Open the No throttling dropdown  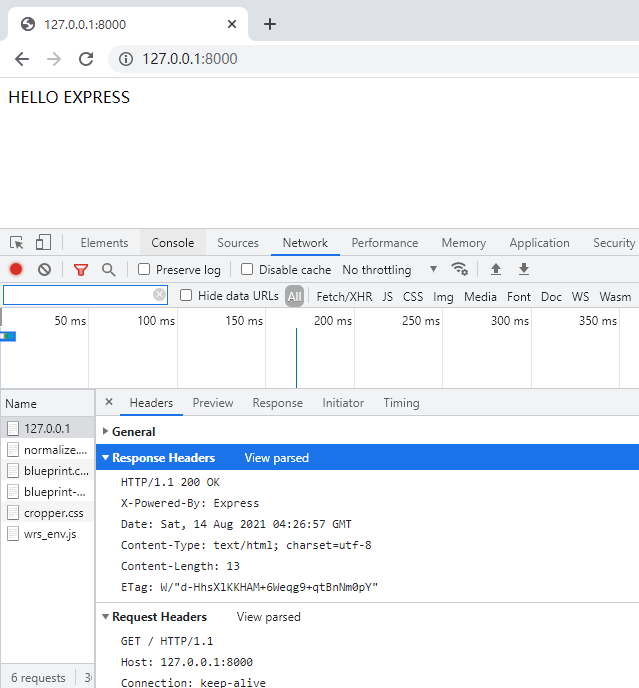pos(390,269)
